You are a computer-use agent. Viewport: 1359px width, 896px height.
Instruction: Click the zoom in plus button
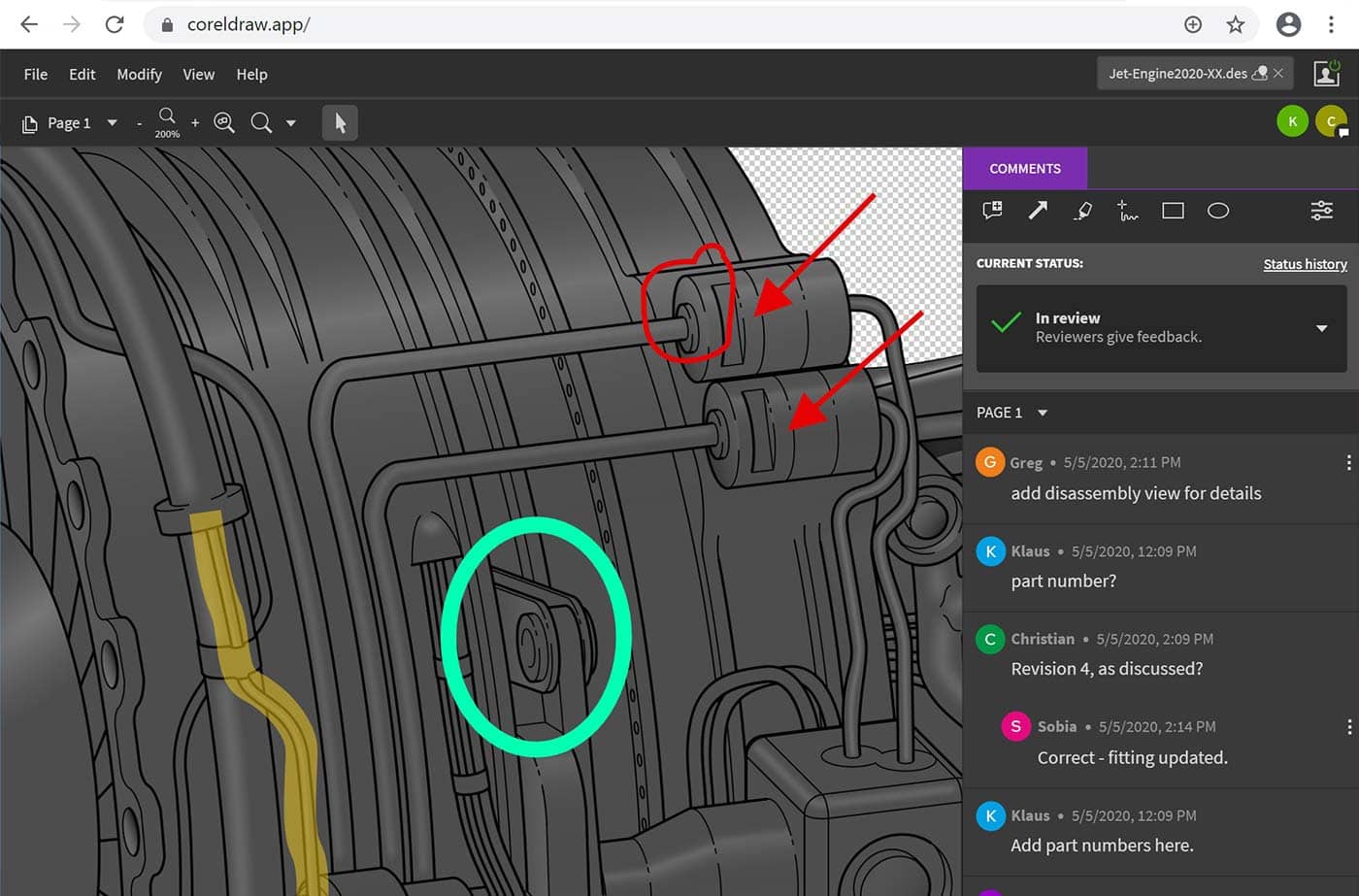(195, 123)
